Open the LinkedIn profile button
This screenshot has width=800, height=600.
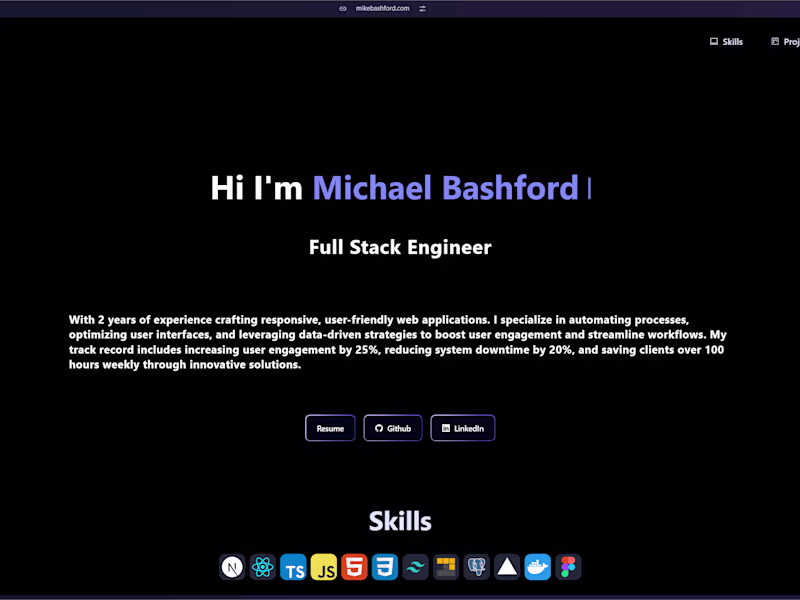(x=462, y=428)
